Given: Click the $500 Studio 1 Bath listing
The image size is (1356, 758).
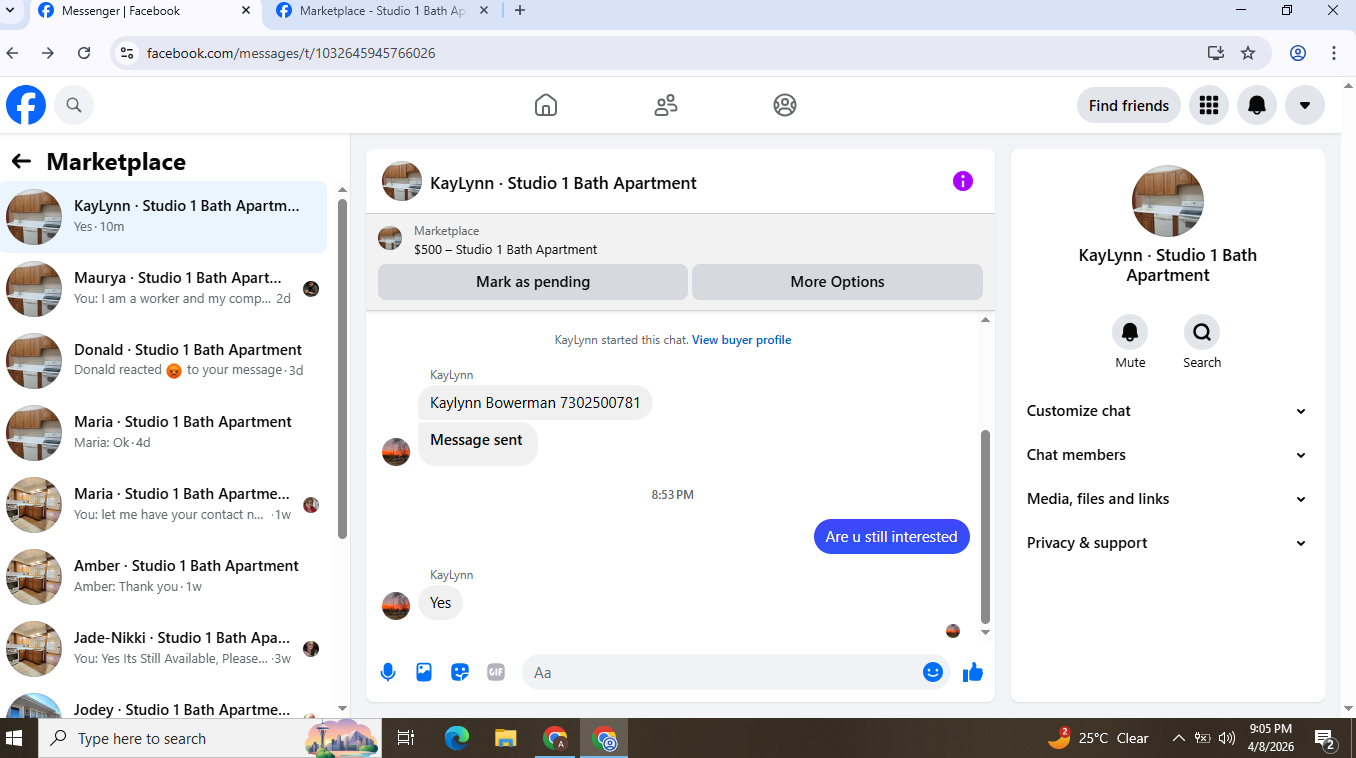Looking at the screenshot, I should [x=505, y=250].
